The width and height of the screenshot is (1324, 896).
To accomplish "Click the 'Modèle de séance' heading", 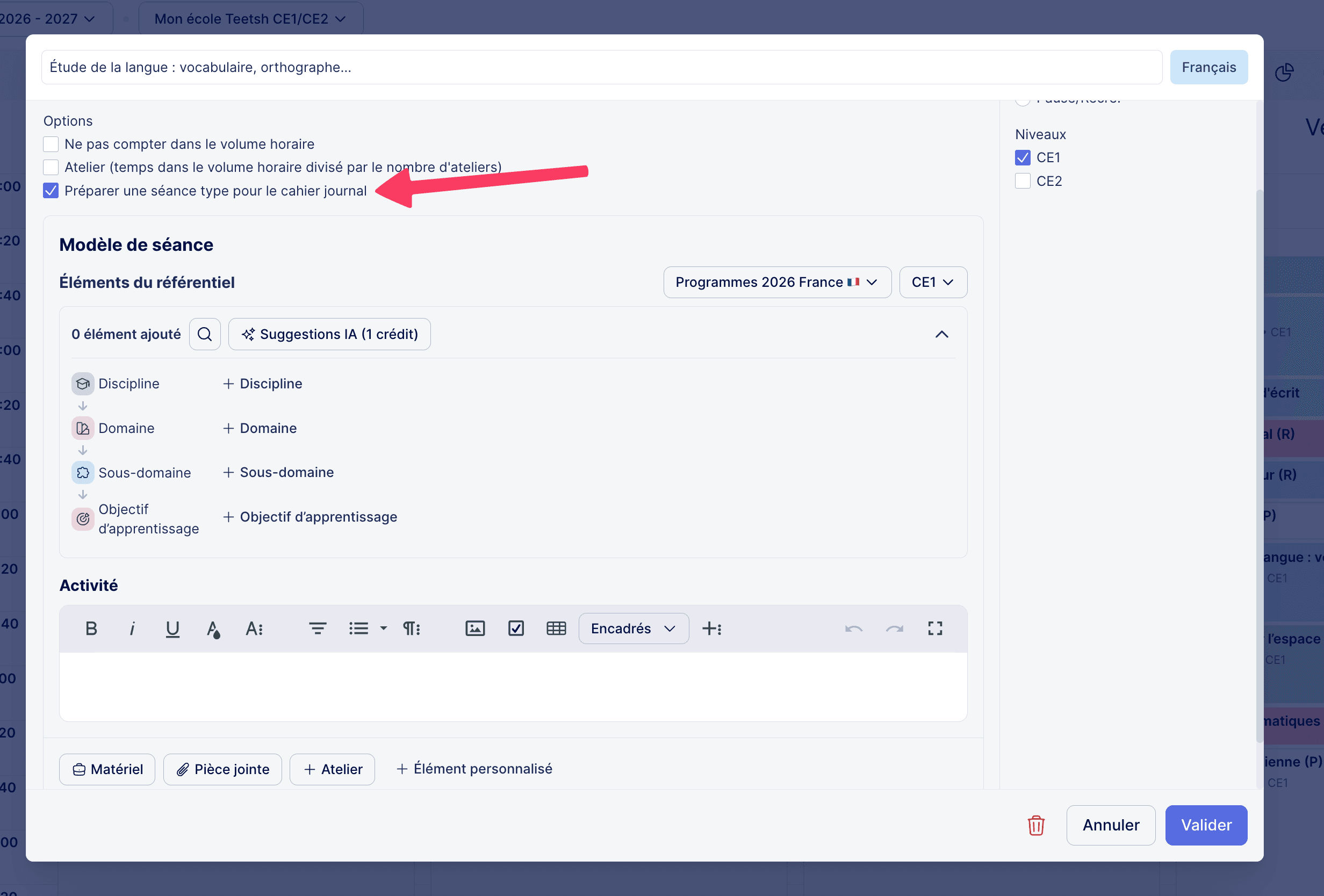I will [x=136, y=245].
